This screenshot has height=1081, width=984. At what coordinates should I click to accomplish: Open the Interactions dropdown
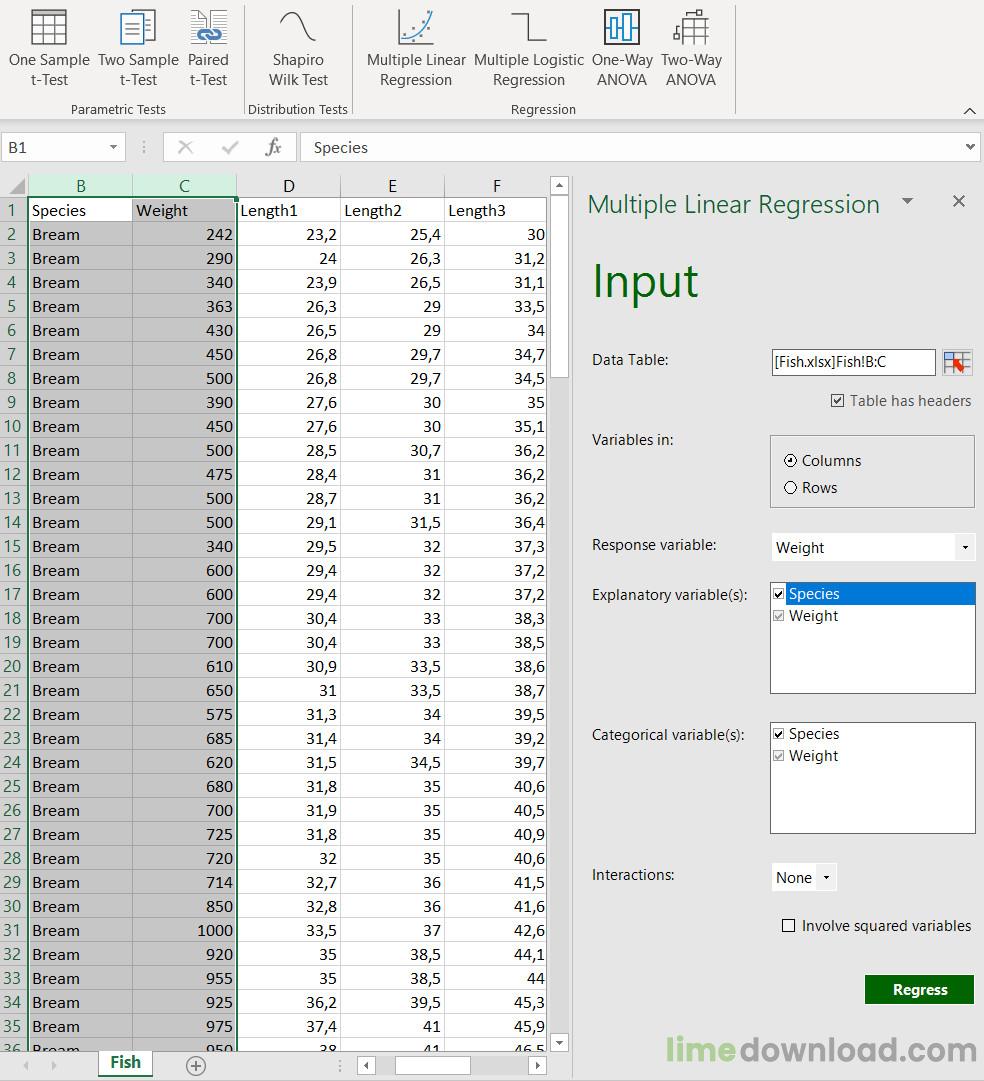coord(826,878)
